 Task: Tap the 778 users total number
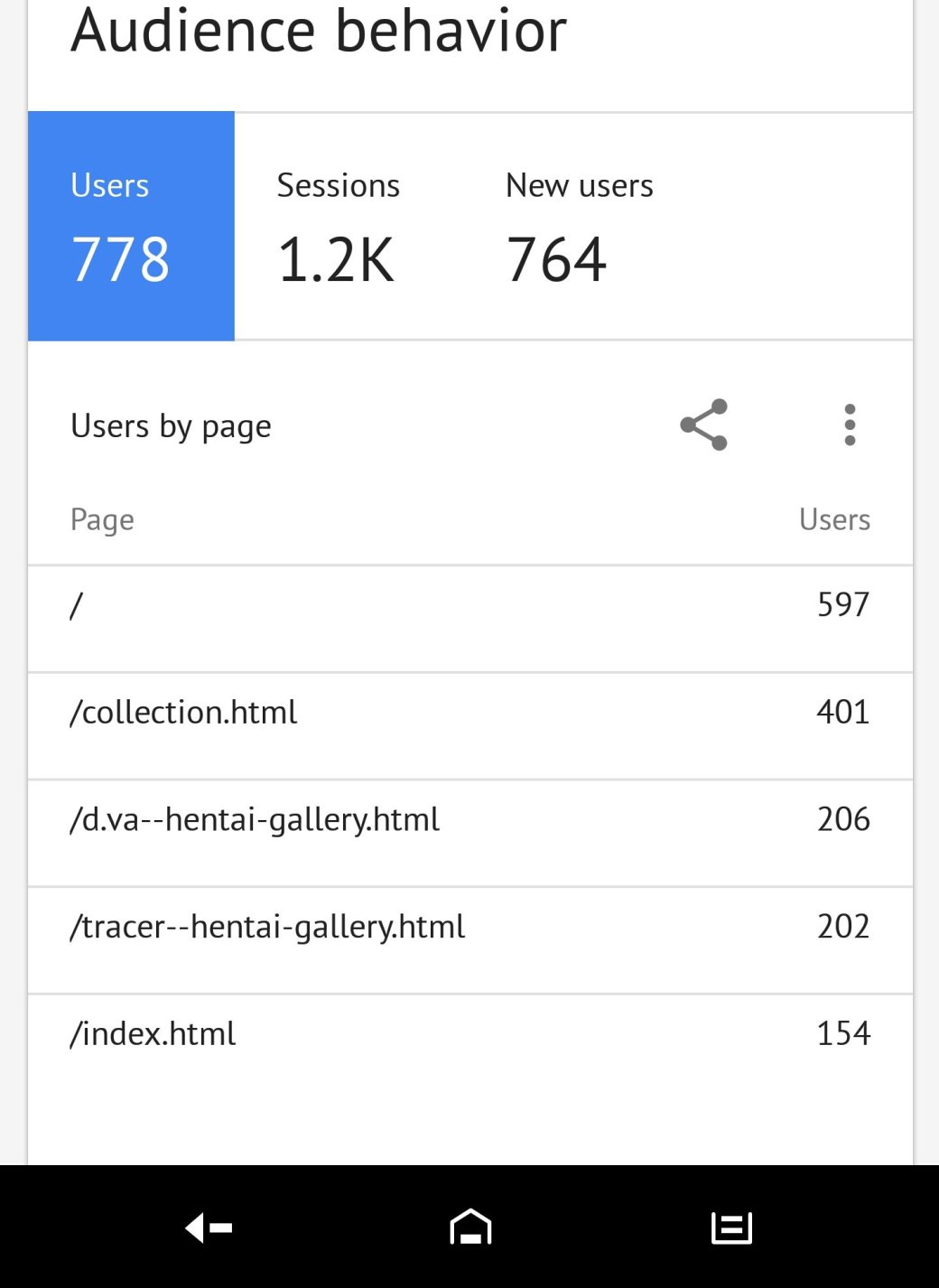[120, 260]
